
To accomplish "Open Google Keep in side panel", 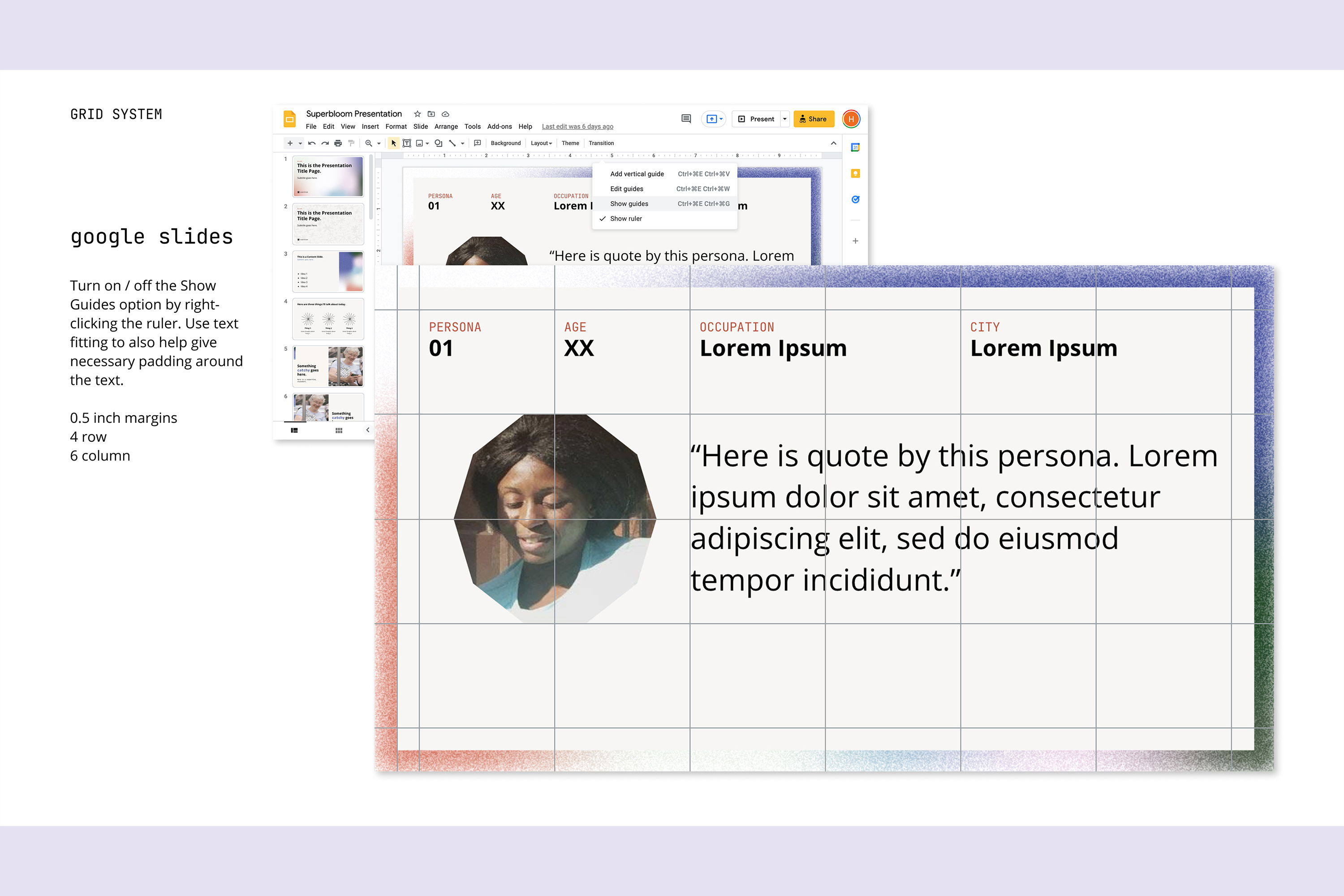I will pos(855,174).
